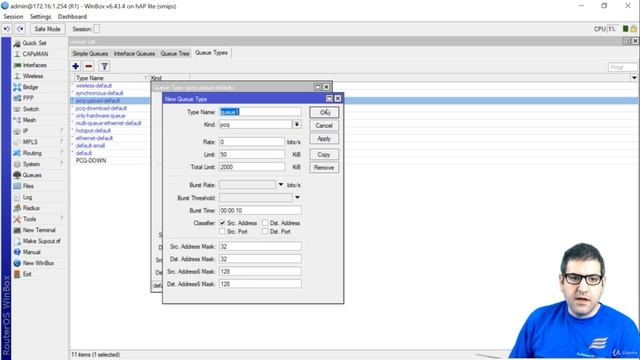Open Mesh in sidebar

click(x=29, y=120)
